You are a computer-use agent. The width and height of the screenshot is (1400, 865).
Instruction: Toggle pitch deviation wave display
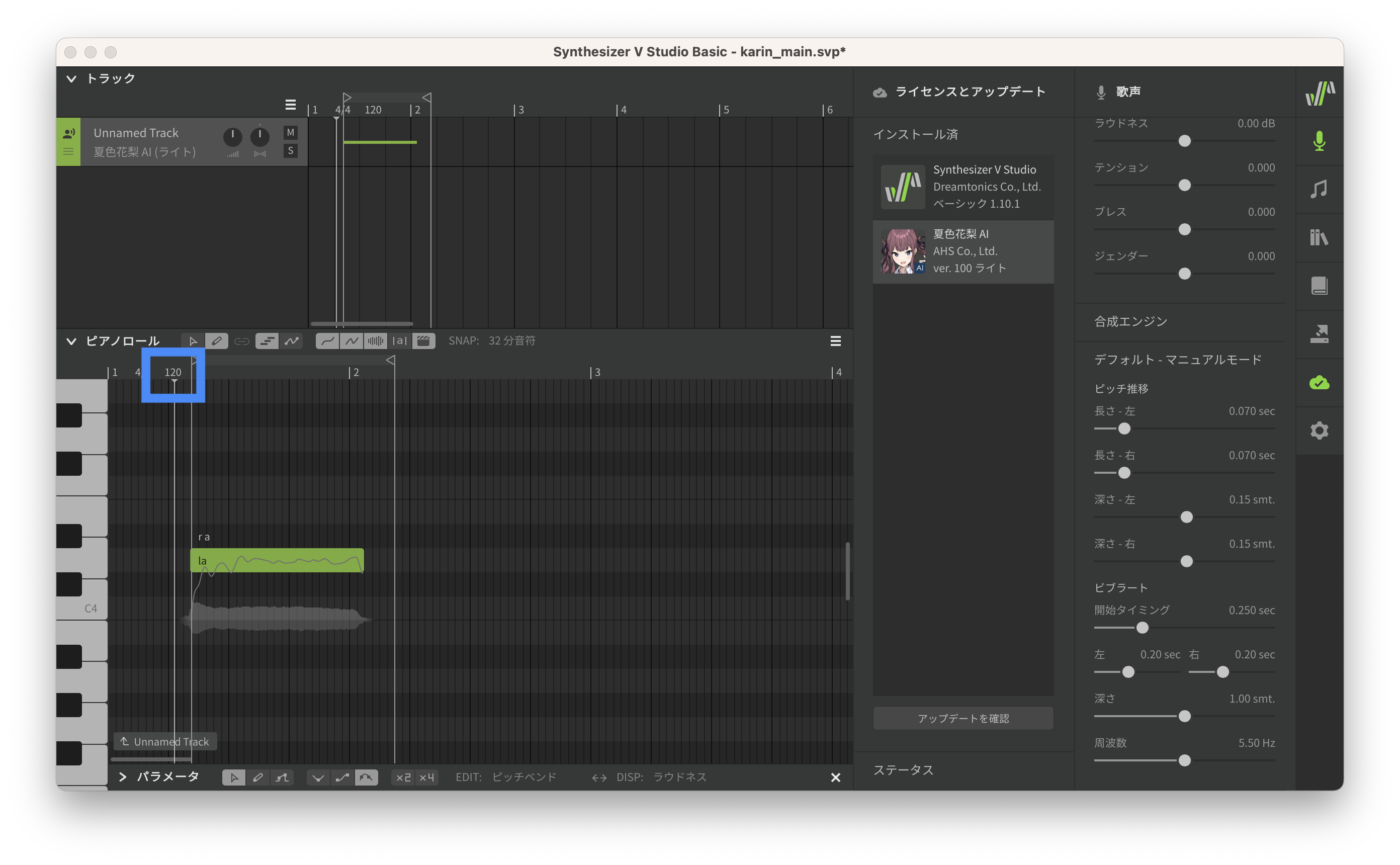(x=352, y=341)
